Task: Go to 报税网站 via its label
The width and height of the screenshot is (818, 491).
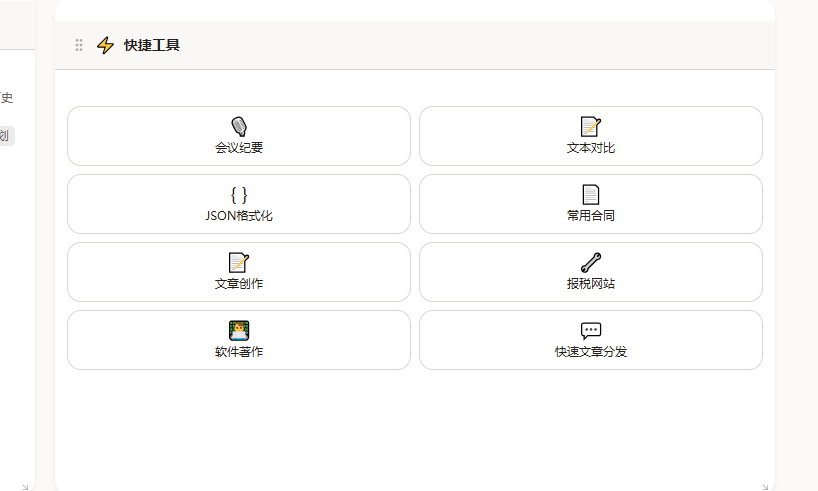Action: [591, 284]
